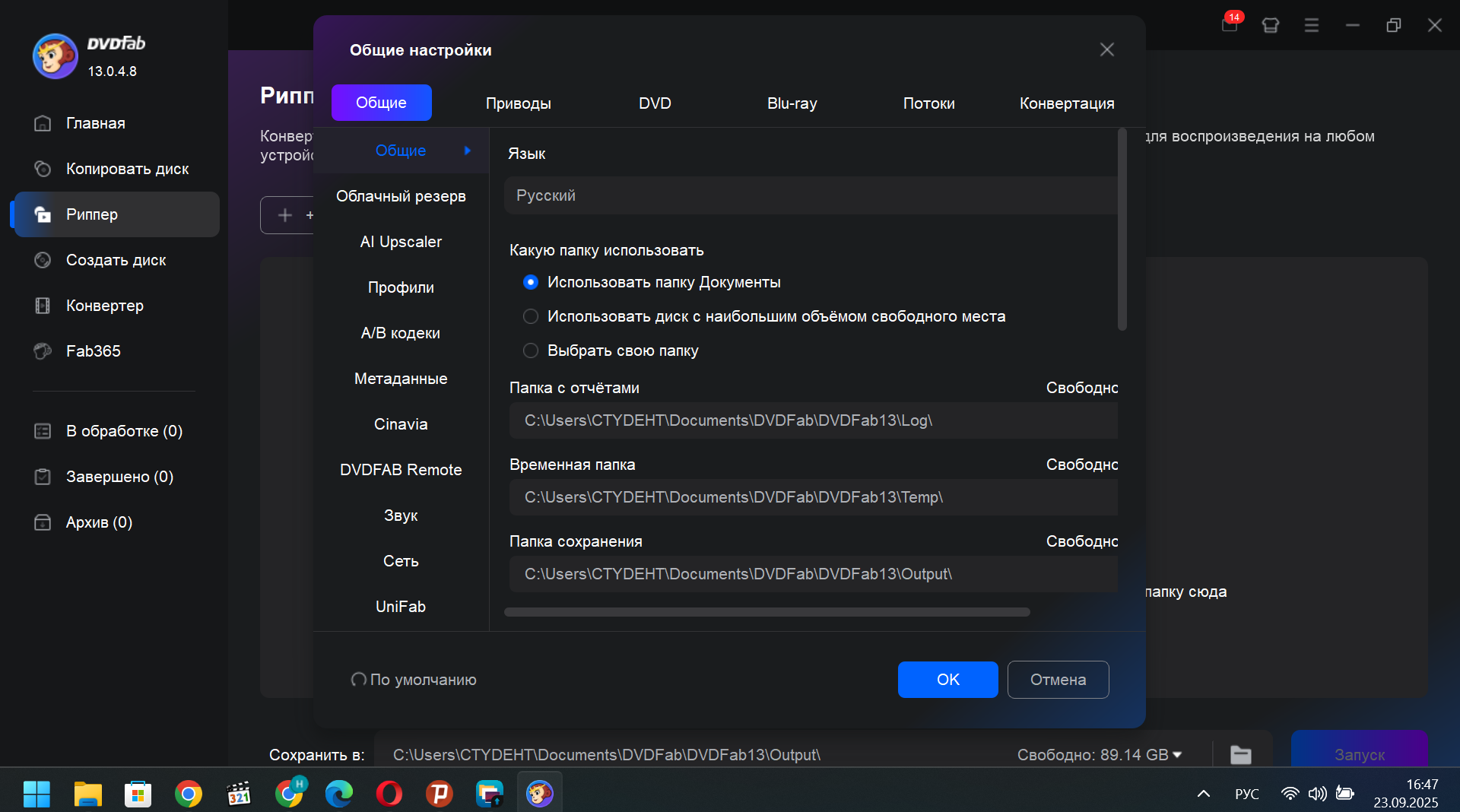
Task: Open Звук settings section
Action: click(401, 515)
